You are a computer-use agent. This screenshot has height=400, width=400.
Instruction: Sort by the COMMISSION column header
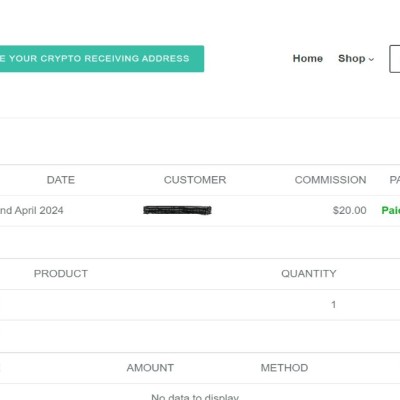(330, 180)
